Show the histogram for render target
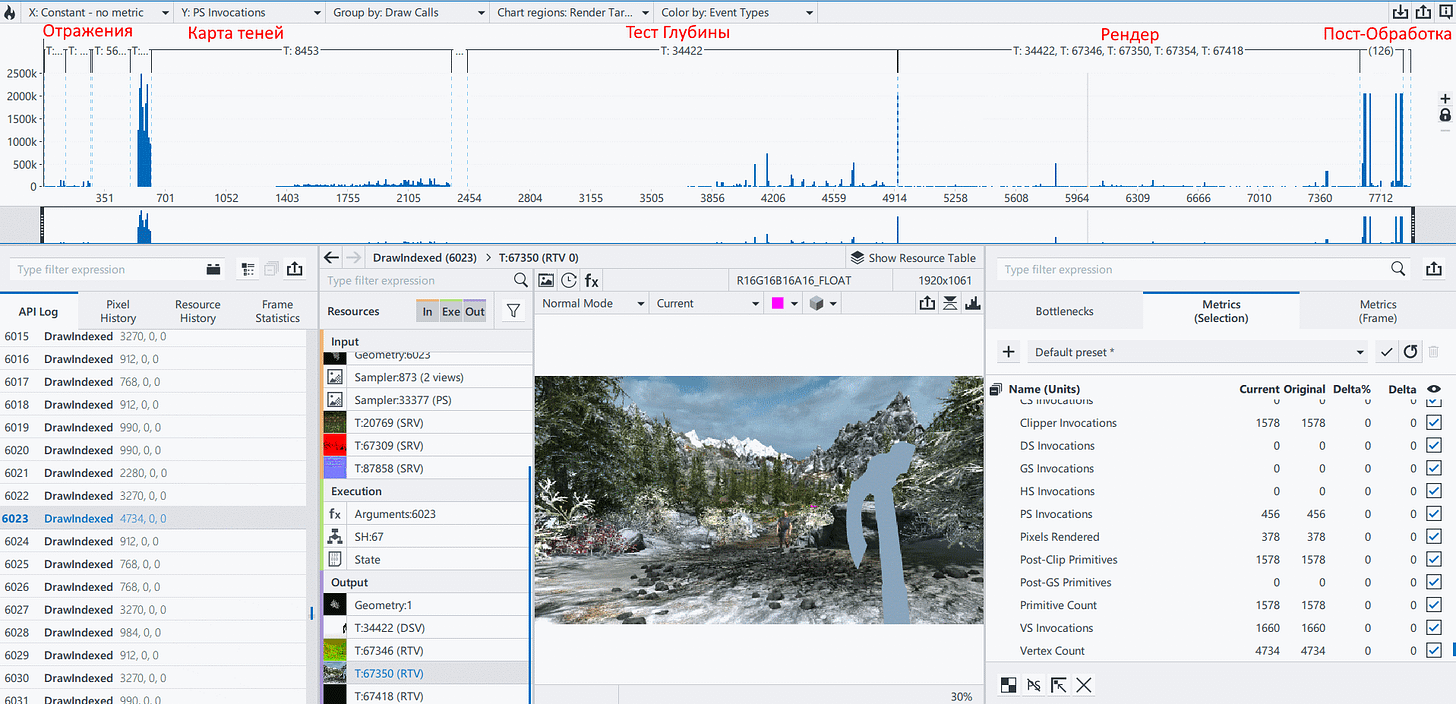This screenshot has height=704, width=1456. [x=972, y=303]
